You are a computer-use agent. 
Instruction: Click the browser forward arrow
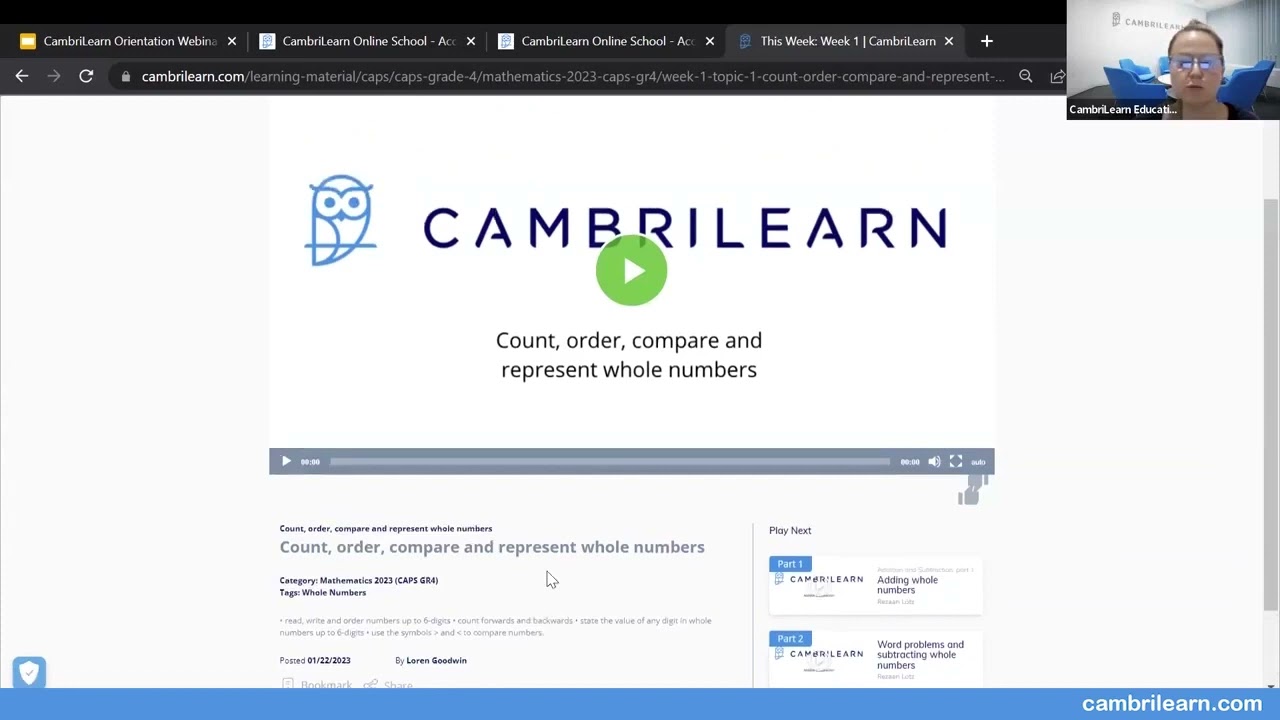coord(54,76)
